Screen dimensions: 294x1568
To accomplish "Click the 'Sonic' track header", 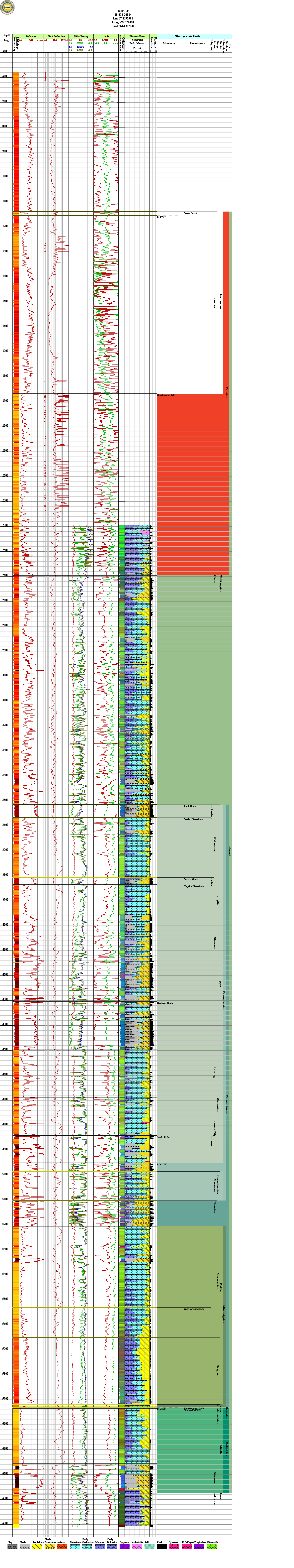I will 106,36.
